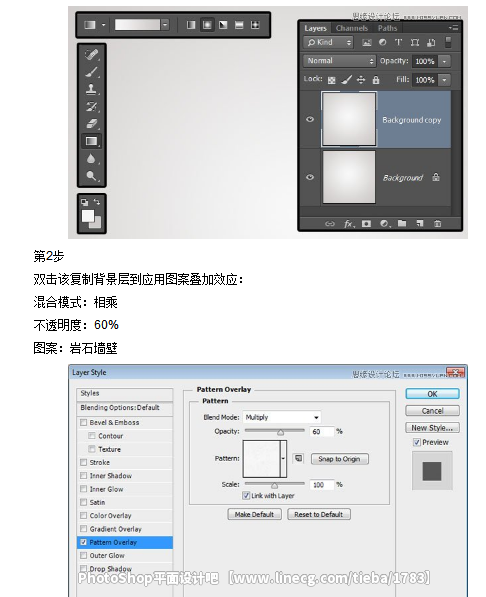Select the Eraser tool
Viewport: 486px width, 597px height.
pos(91,123)
